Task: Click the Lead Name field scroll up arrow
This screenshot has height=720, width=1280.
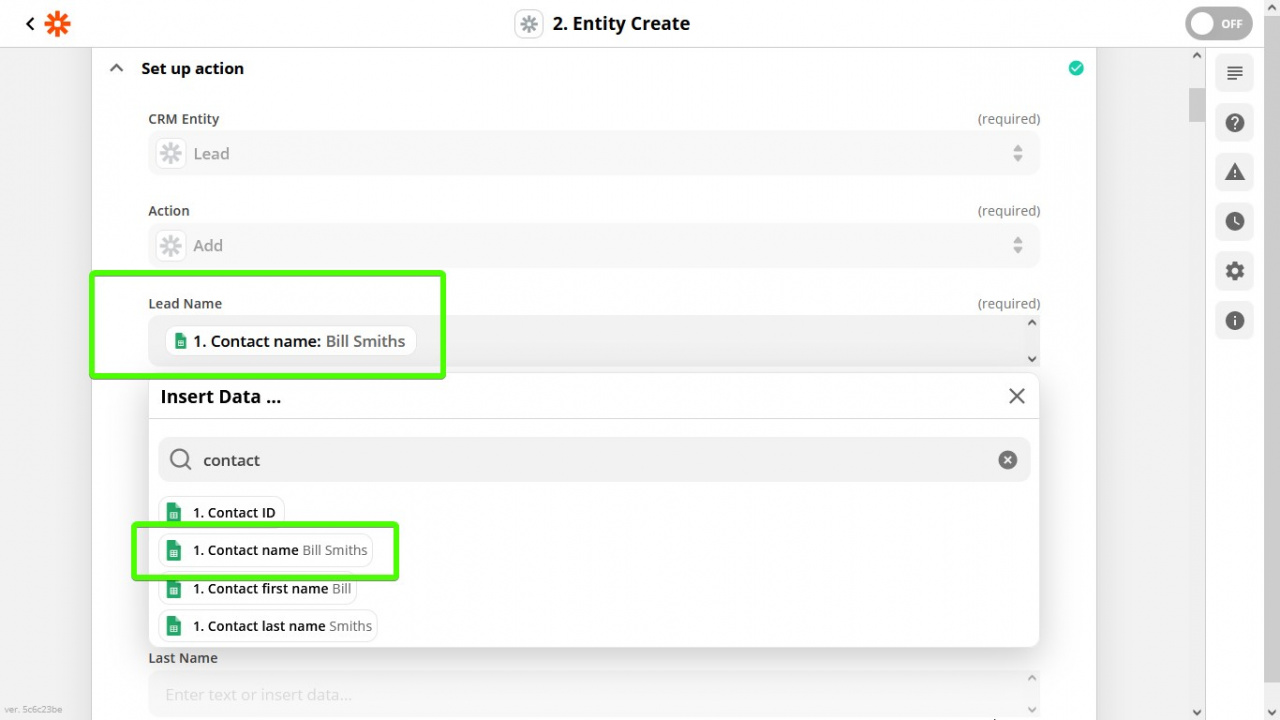Action: (x=1032, y=323)
